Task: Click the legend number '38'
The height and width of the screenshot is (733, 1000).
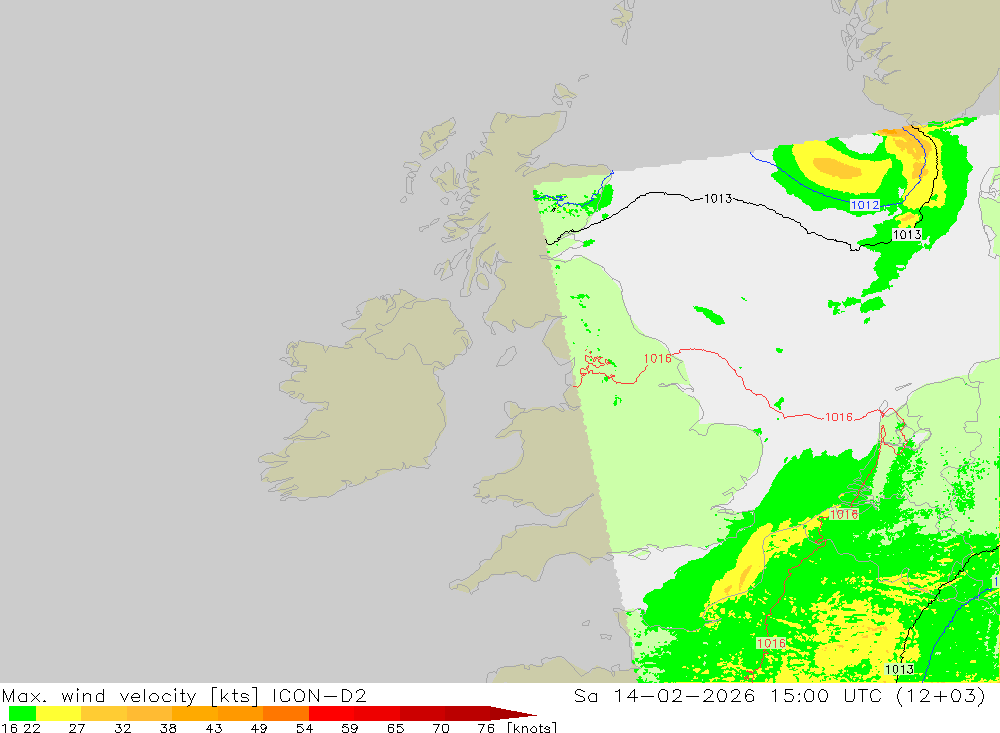Action: 168,728
